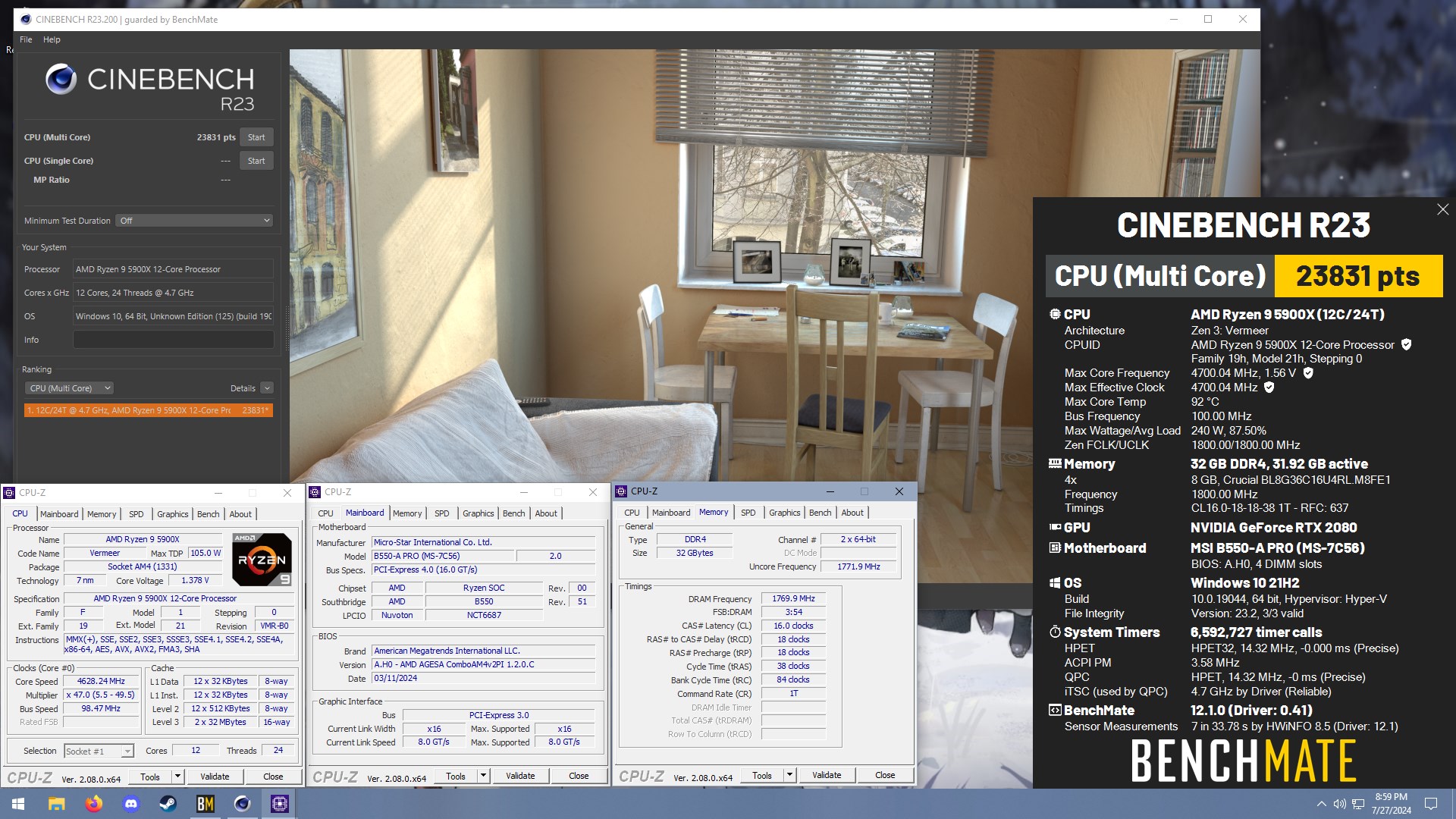The height and width of the screenshot is (819, 1456).
Task: Click CPU (Multi Core) 23831 pts score banner
Action: [x=1244, y=276]
